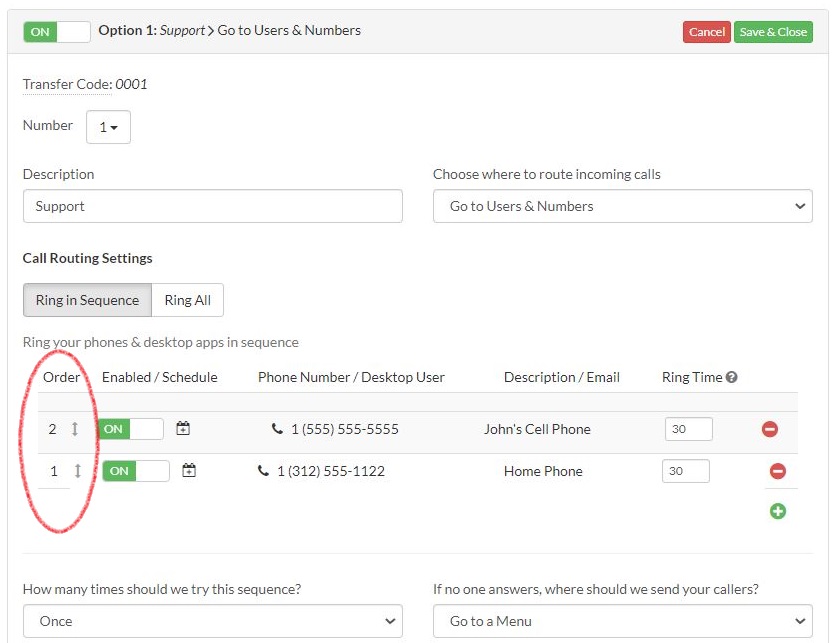Image resolution: width=839 pixels, height=643 pixels.
Task: Remove John's Cell Phone with red minus icon
Action: coord(770,429)
